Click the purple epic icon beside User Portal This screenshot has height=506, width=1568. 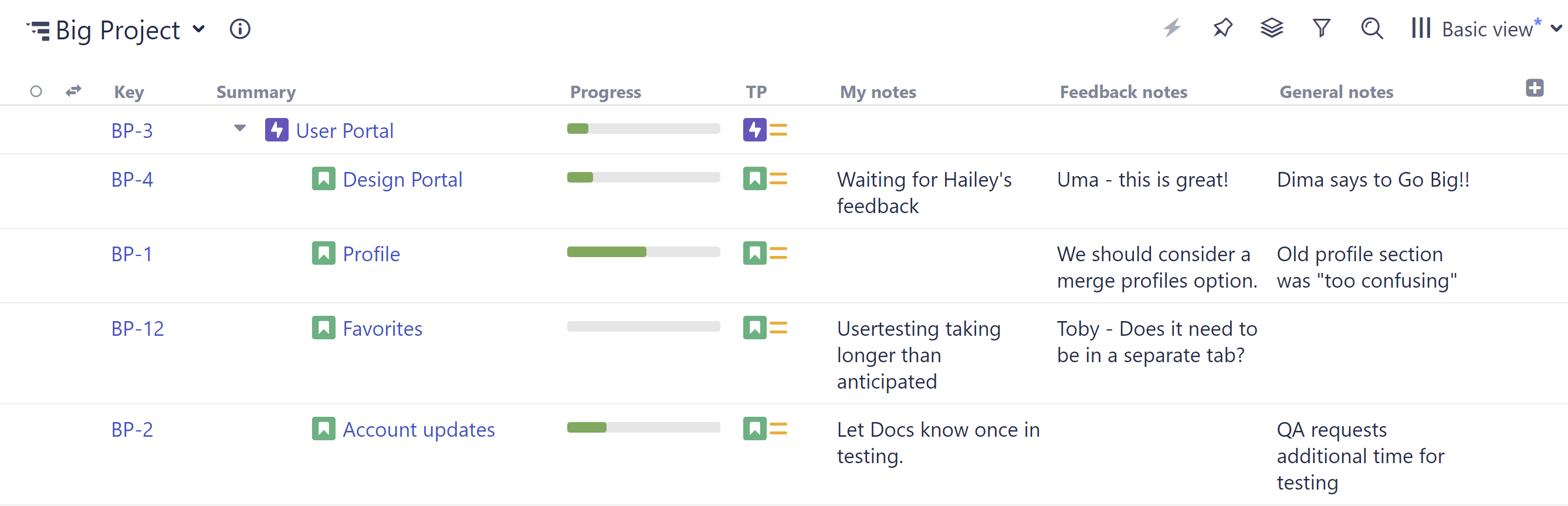[x=277, y=130]
